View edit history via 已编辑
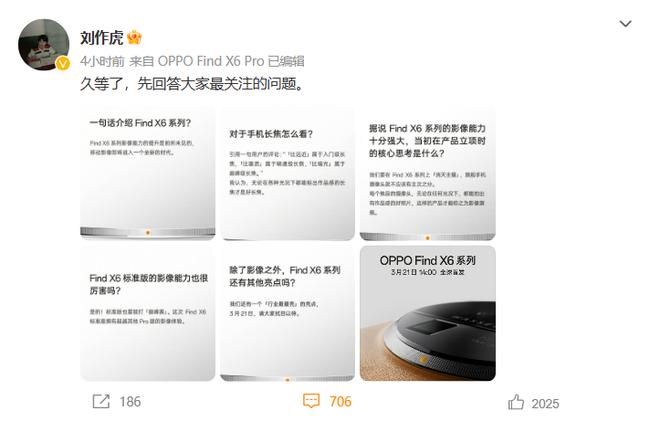 point(286,61)
